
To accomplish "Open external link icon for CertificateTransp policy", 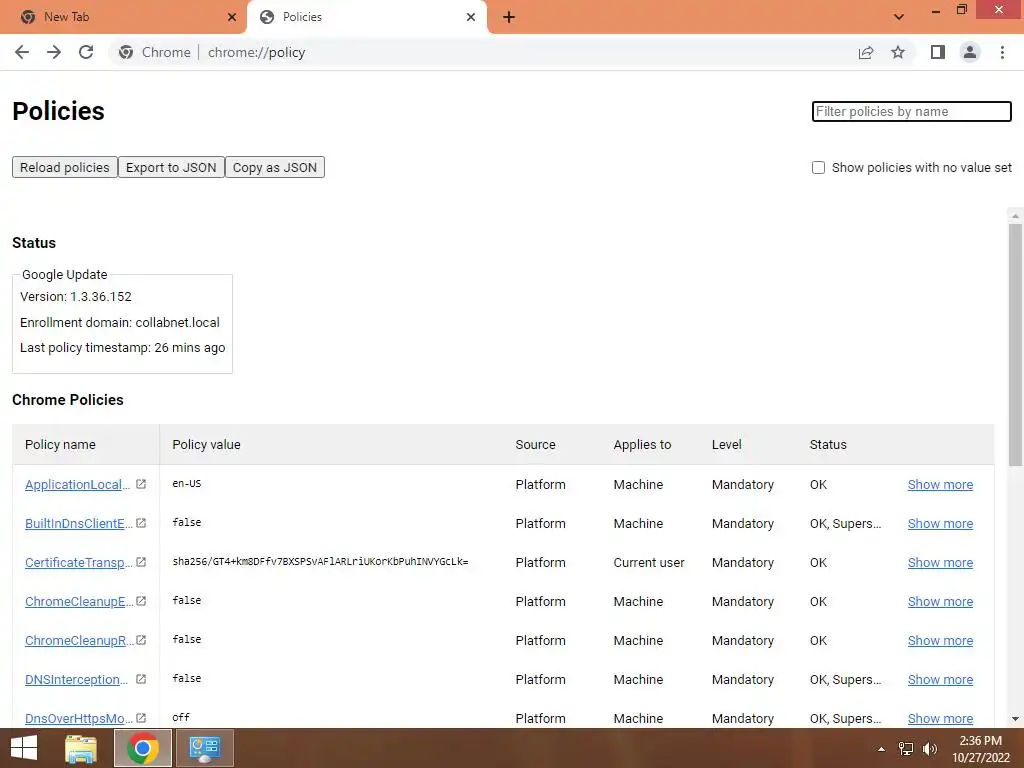I will pos(140,562).
